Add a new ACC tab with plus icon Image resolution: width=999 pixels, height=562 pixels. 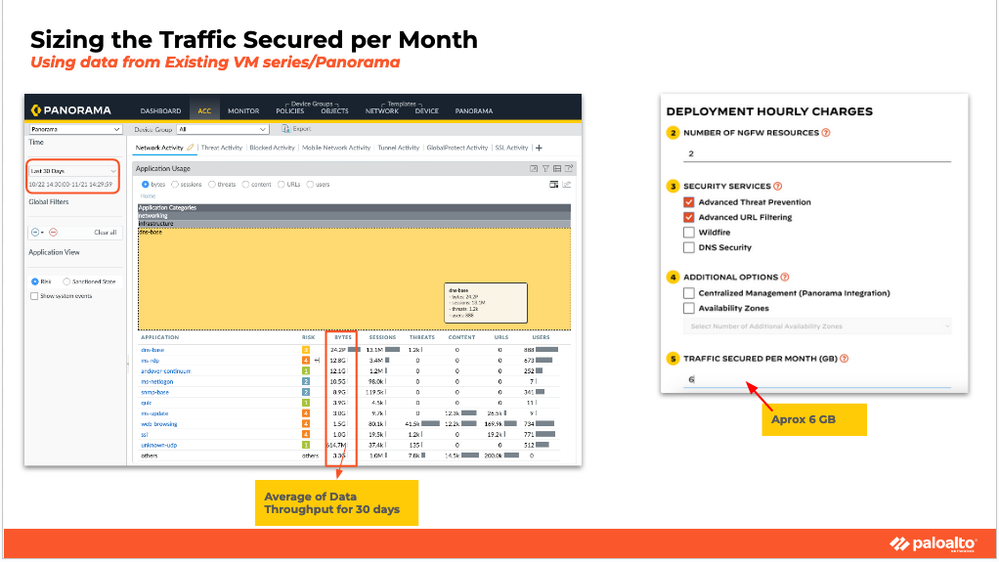[539, 148]
